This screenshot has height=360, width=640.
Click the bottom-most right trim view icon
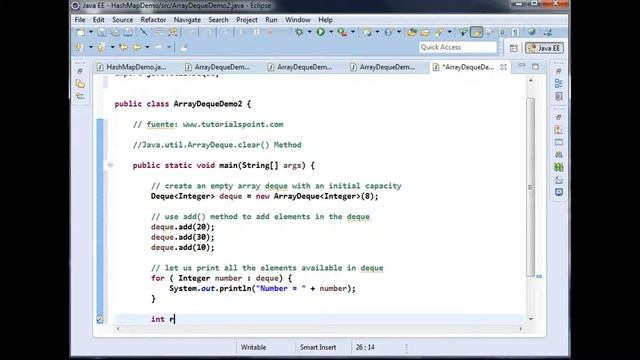tap(559, 192)
